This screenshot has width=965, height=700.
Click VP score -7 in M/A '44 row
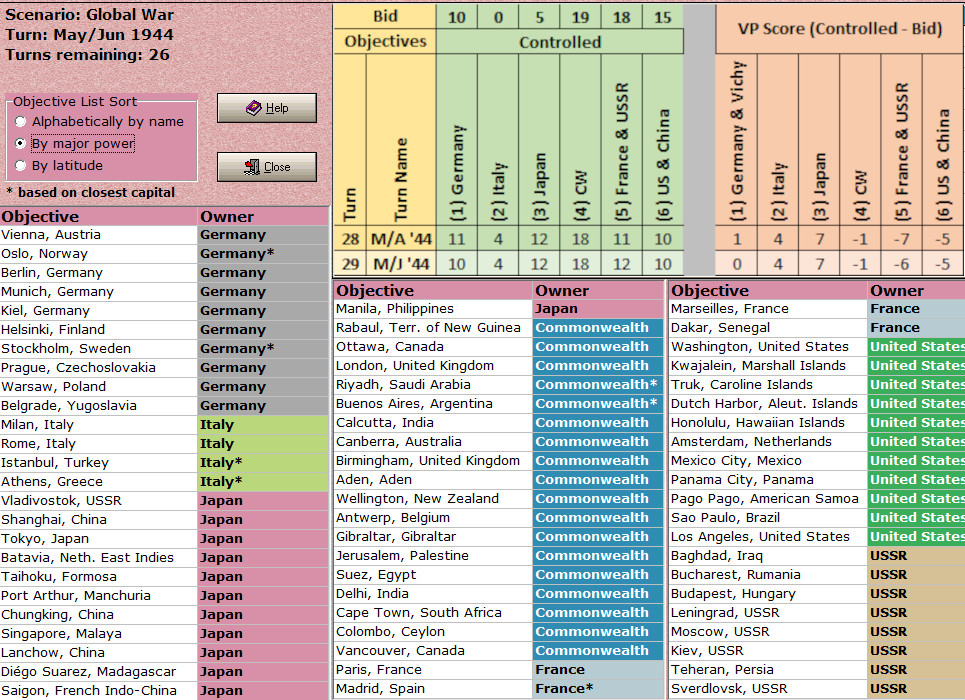pyautogui.click(x=902, y=239)
